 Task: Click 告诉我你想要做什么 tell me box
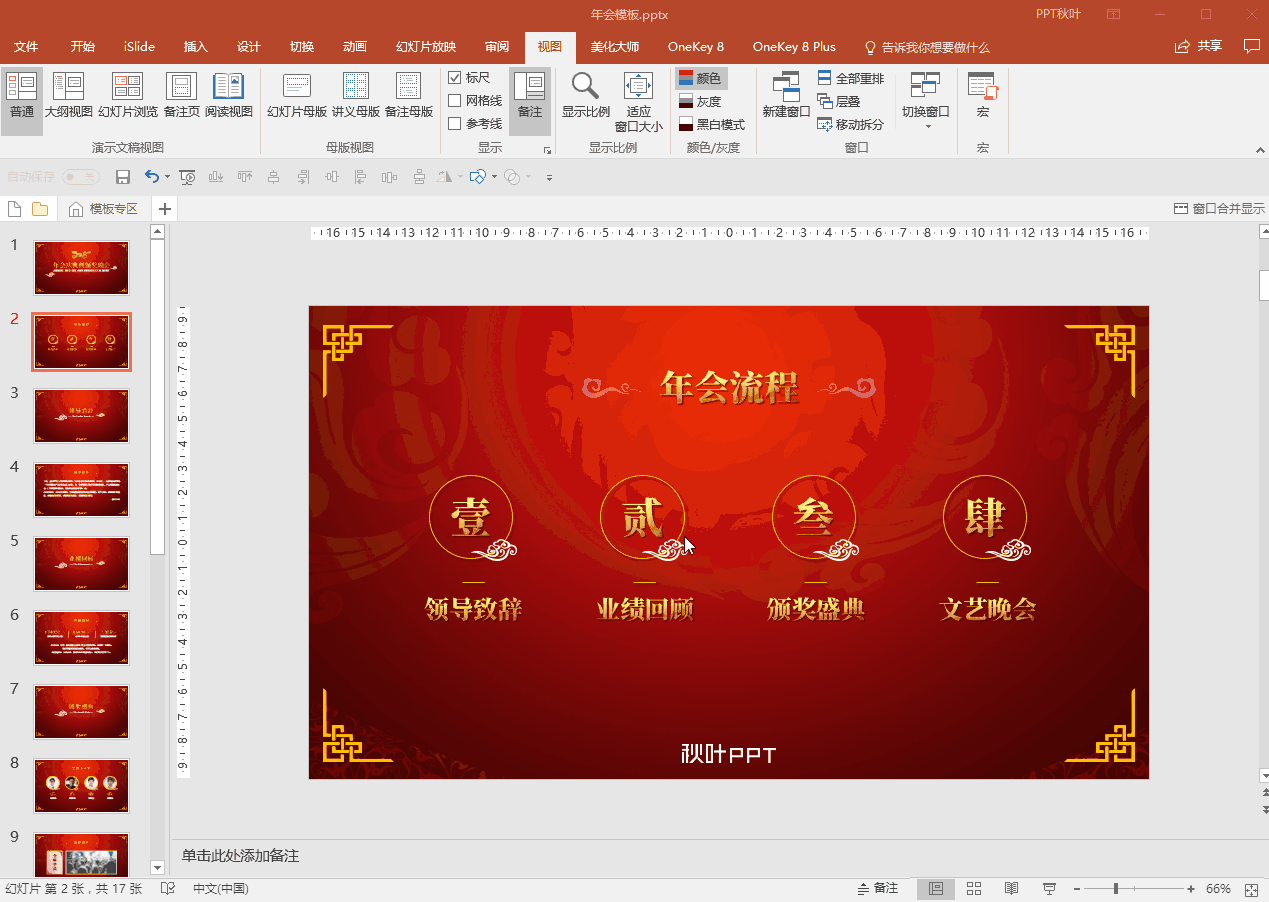click(926, 47)
